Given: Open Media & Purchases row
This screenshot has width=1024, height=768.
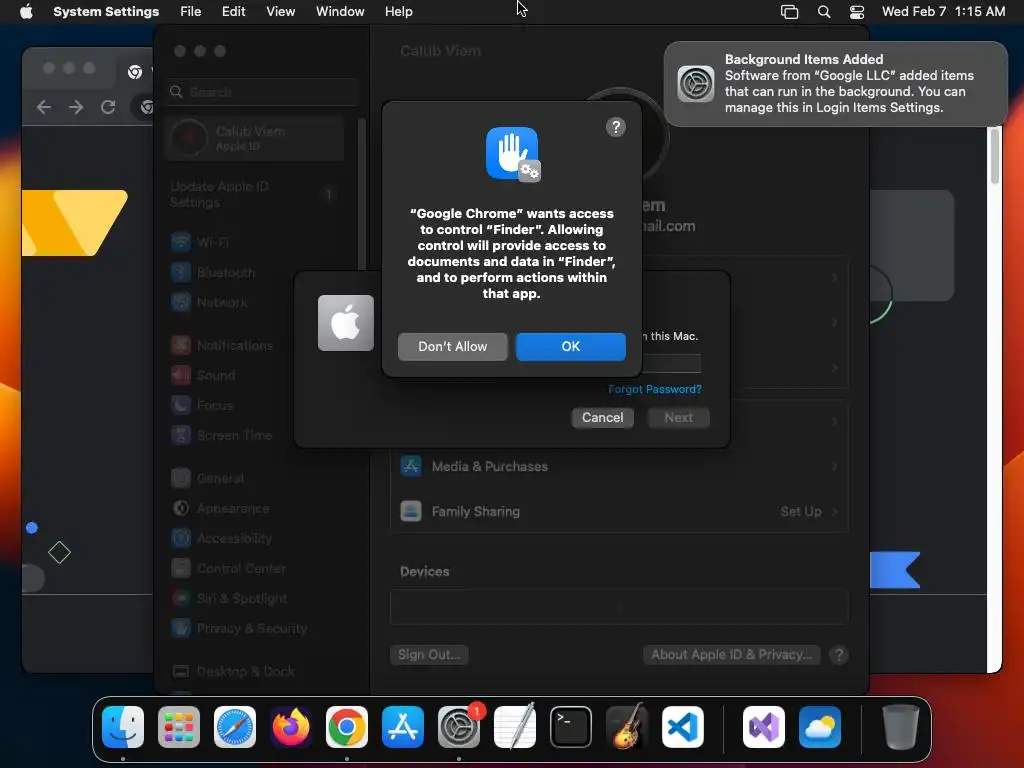Looking at the screenshot, I should coord(619,466).
